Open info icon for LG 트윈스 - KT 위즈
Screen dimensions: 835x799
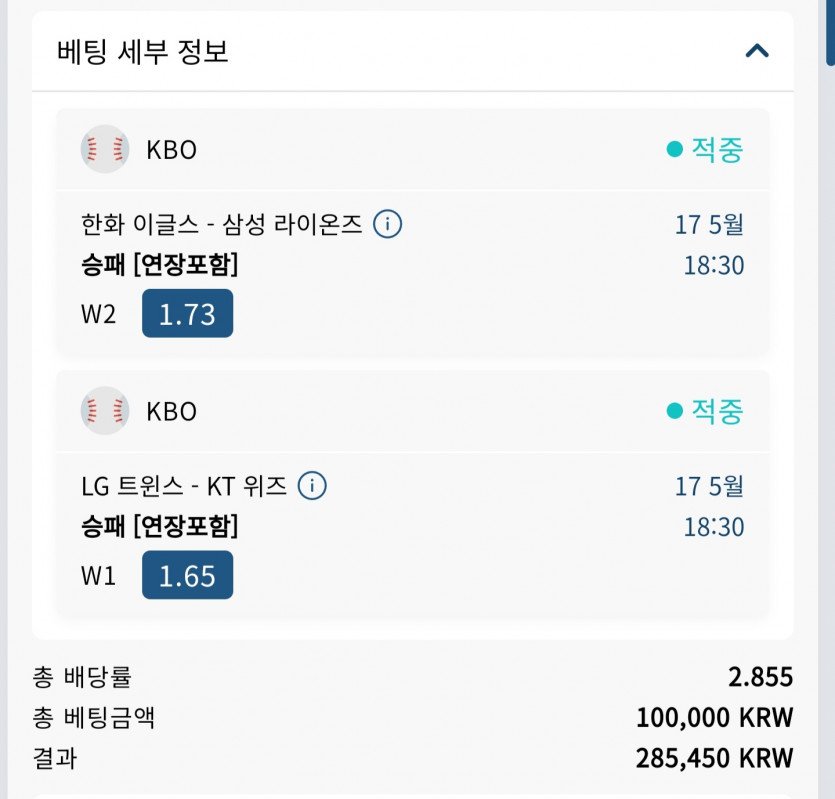click(x=313, y=486)
